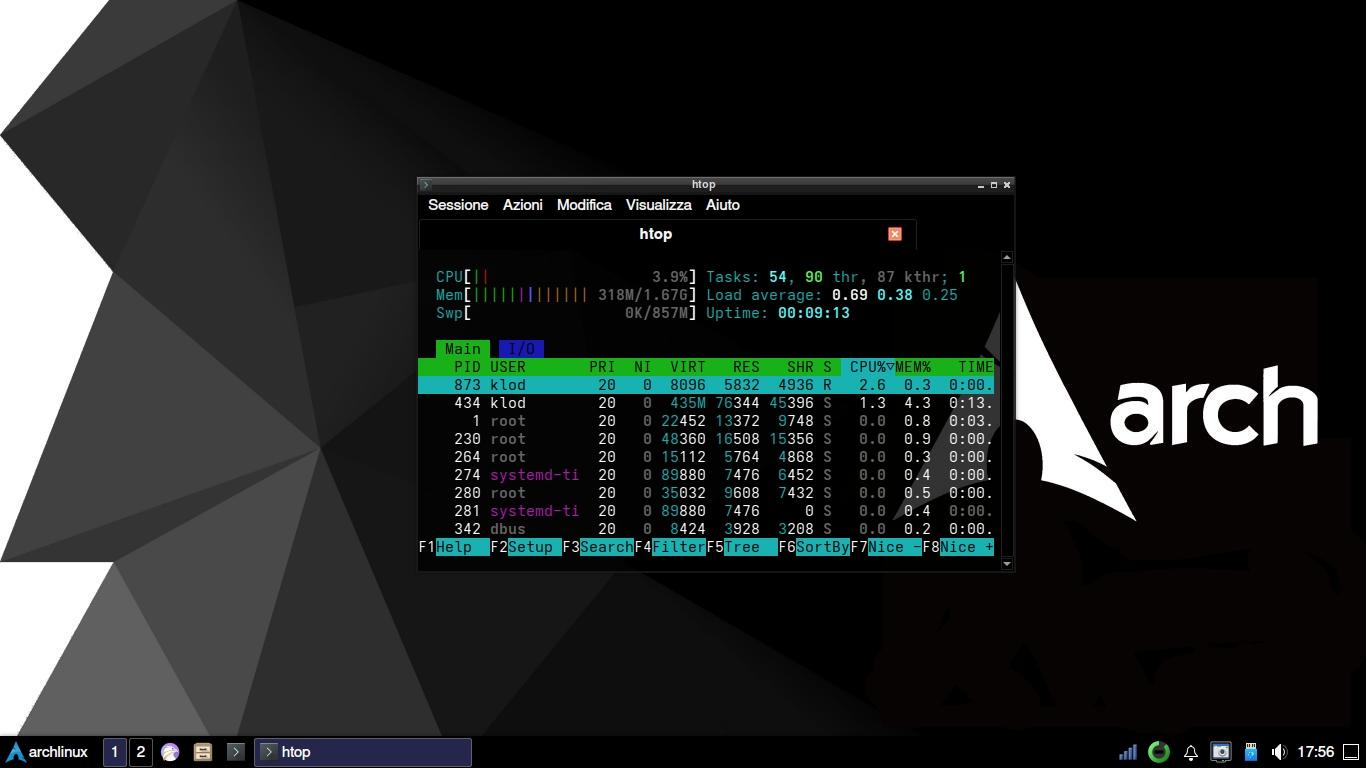Click the 17:56 clock in the panel
The image size is (1366, 768).
pos(1316,752)
